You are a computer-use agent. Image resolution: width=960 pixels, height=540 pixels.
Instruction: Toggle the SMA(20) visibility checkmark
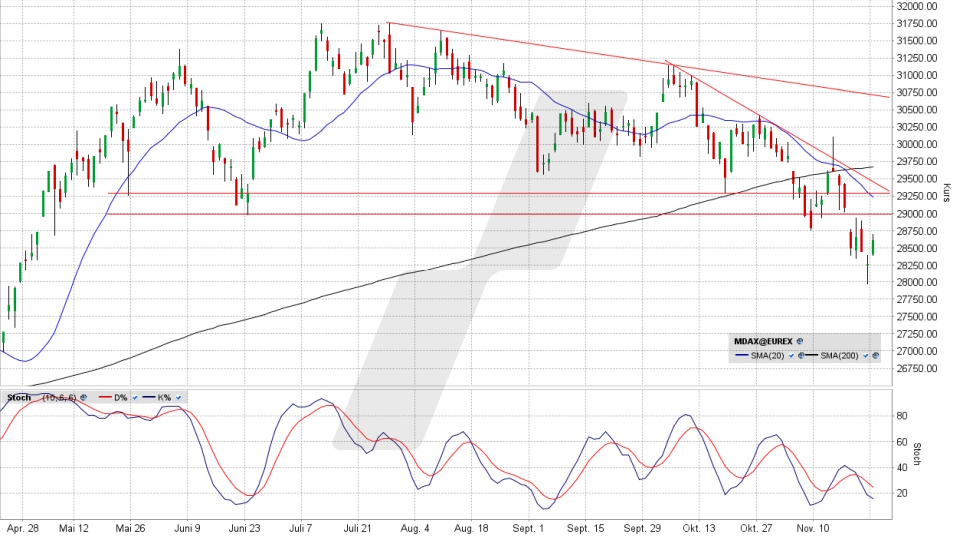tap(790, 355)
